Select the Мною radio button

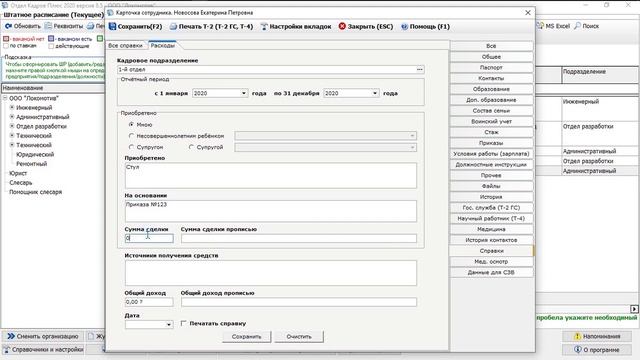coord(131,124)
